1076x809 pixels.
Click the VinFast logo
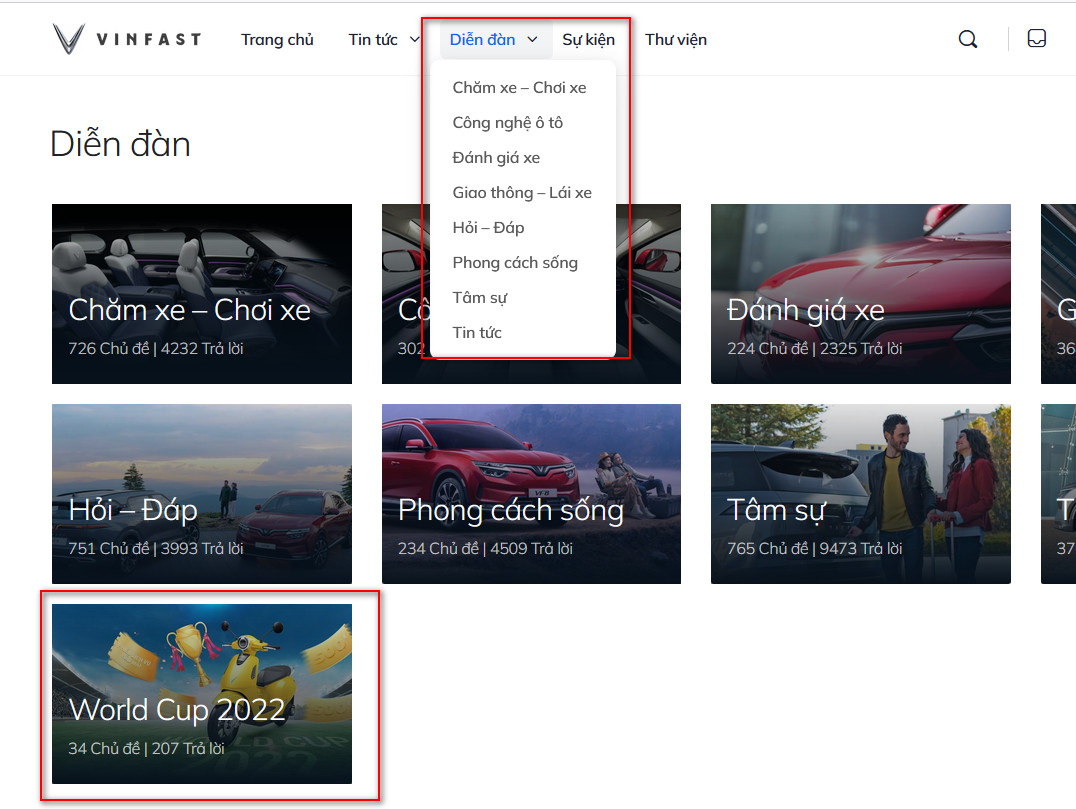point(126,39)
